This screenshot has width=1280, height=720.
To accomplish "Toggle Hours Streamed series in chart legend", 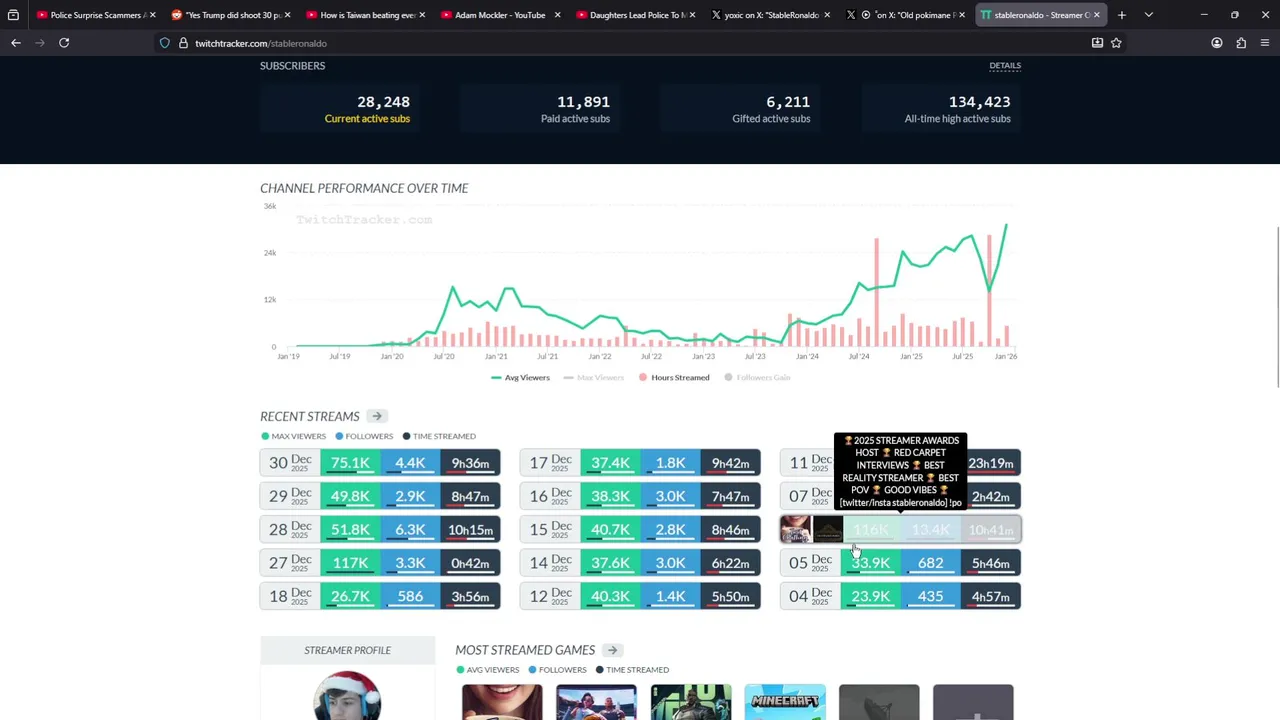I will pos(674,377).
